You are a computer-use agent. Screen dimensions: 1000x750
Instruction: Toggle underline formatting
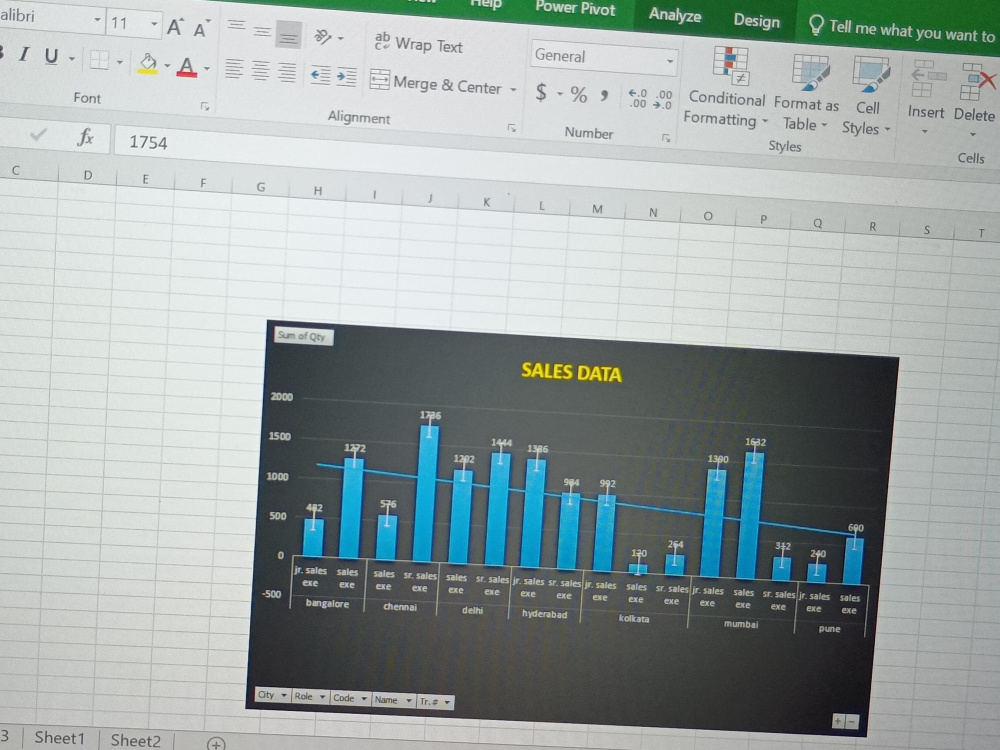[x=51, y=56]
